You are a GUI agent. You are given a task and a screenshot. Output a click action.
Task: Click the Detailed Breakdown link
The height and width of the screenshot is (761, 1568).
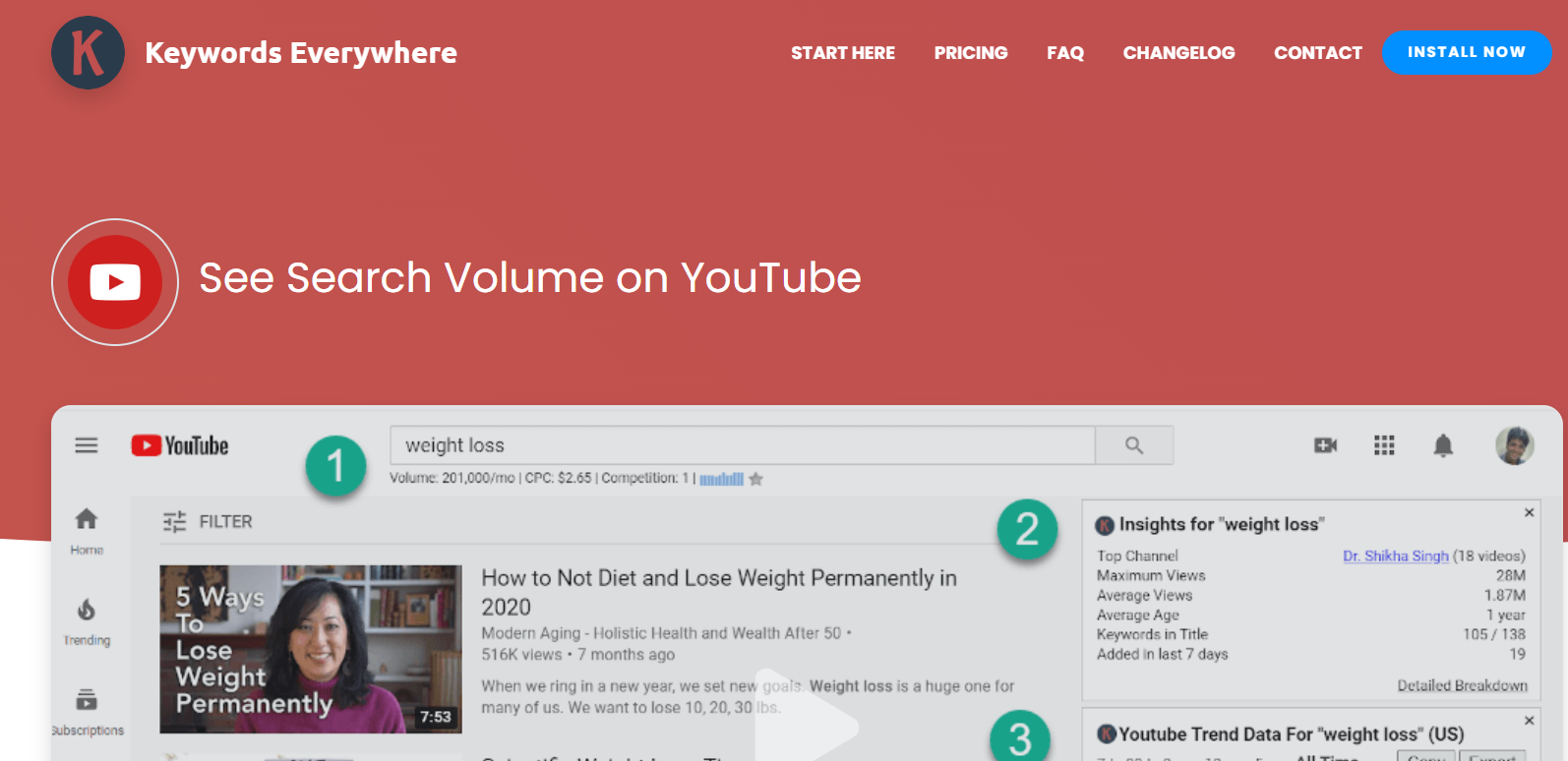click(1463, 685)
